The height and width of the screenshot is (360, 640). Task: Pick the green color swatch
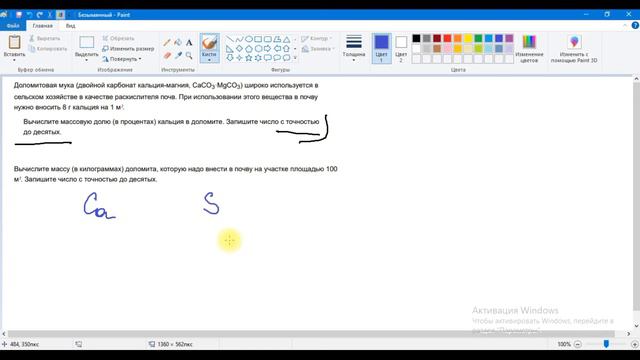tap(478, 38)
